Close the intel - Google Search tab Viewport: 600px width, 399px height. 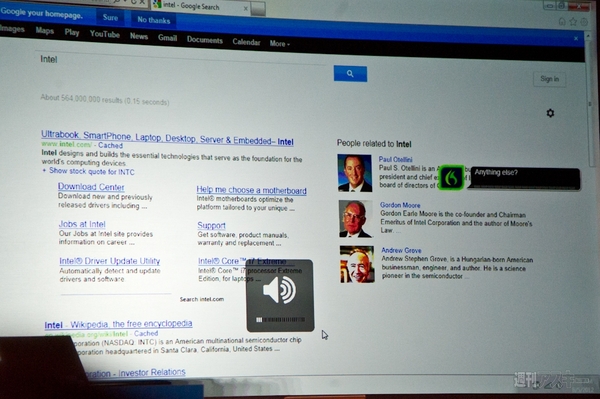[245, 8]
